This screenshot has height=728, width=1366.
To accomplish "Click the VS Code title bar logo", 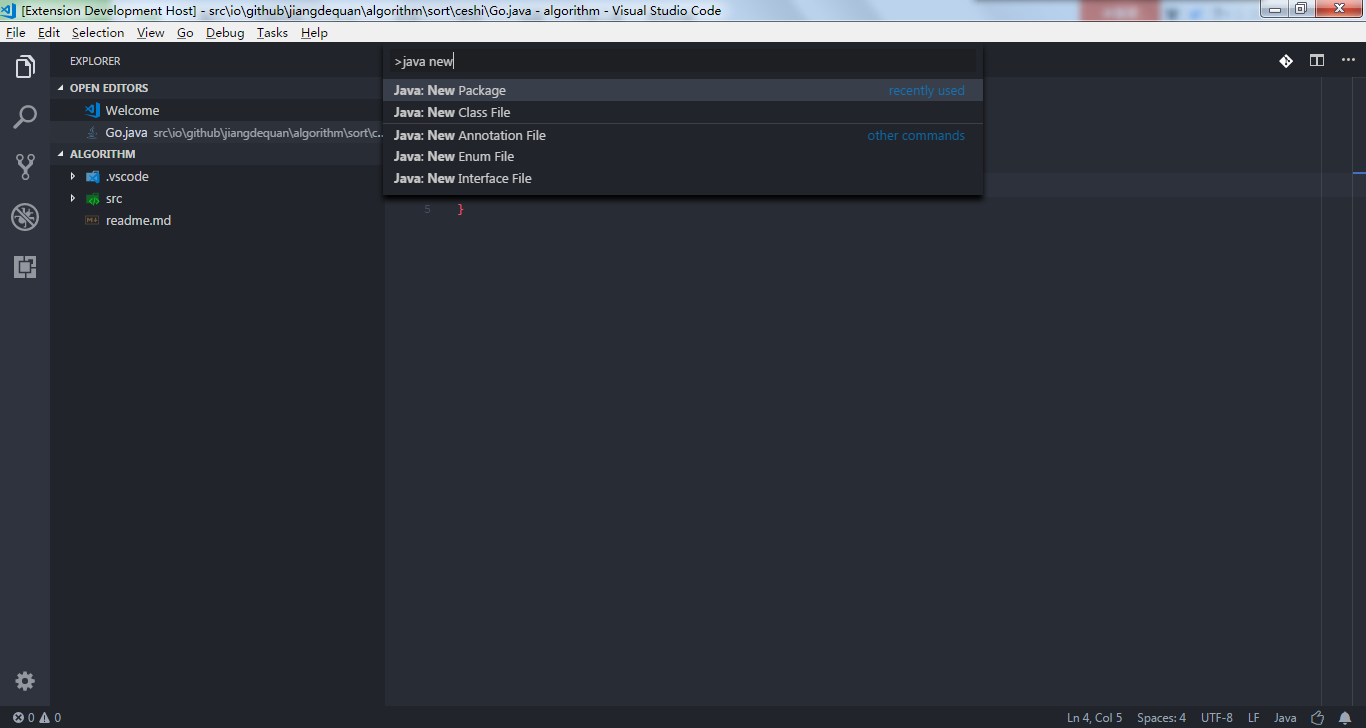I will [x=9, y=10].
